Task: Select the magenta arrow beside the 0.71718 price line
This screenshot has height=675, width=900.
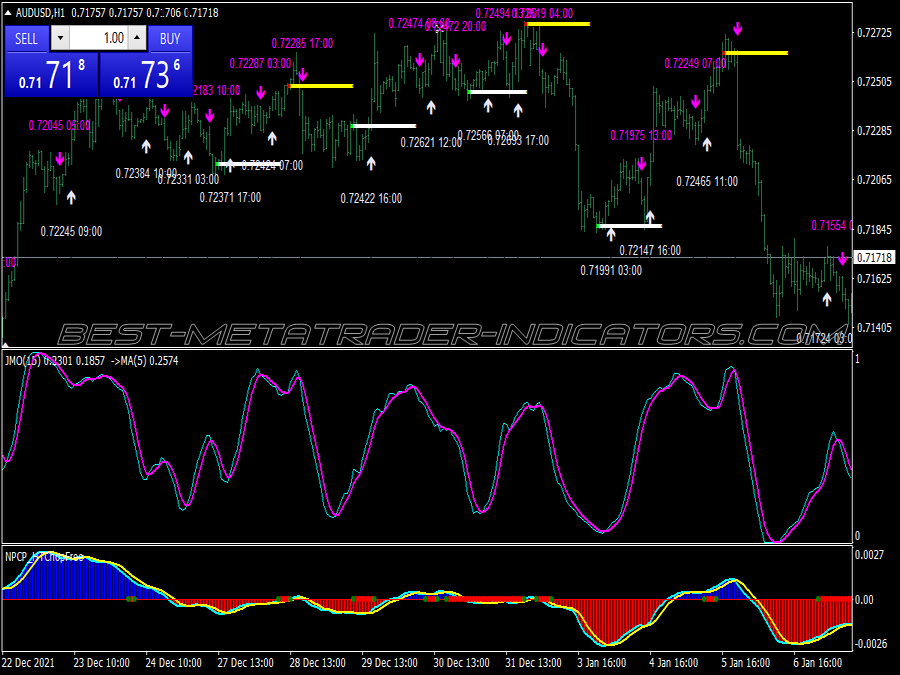Action: (x=842, y=258)
